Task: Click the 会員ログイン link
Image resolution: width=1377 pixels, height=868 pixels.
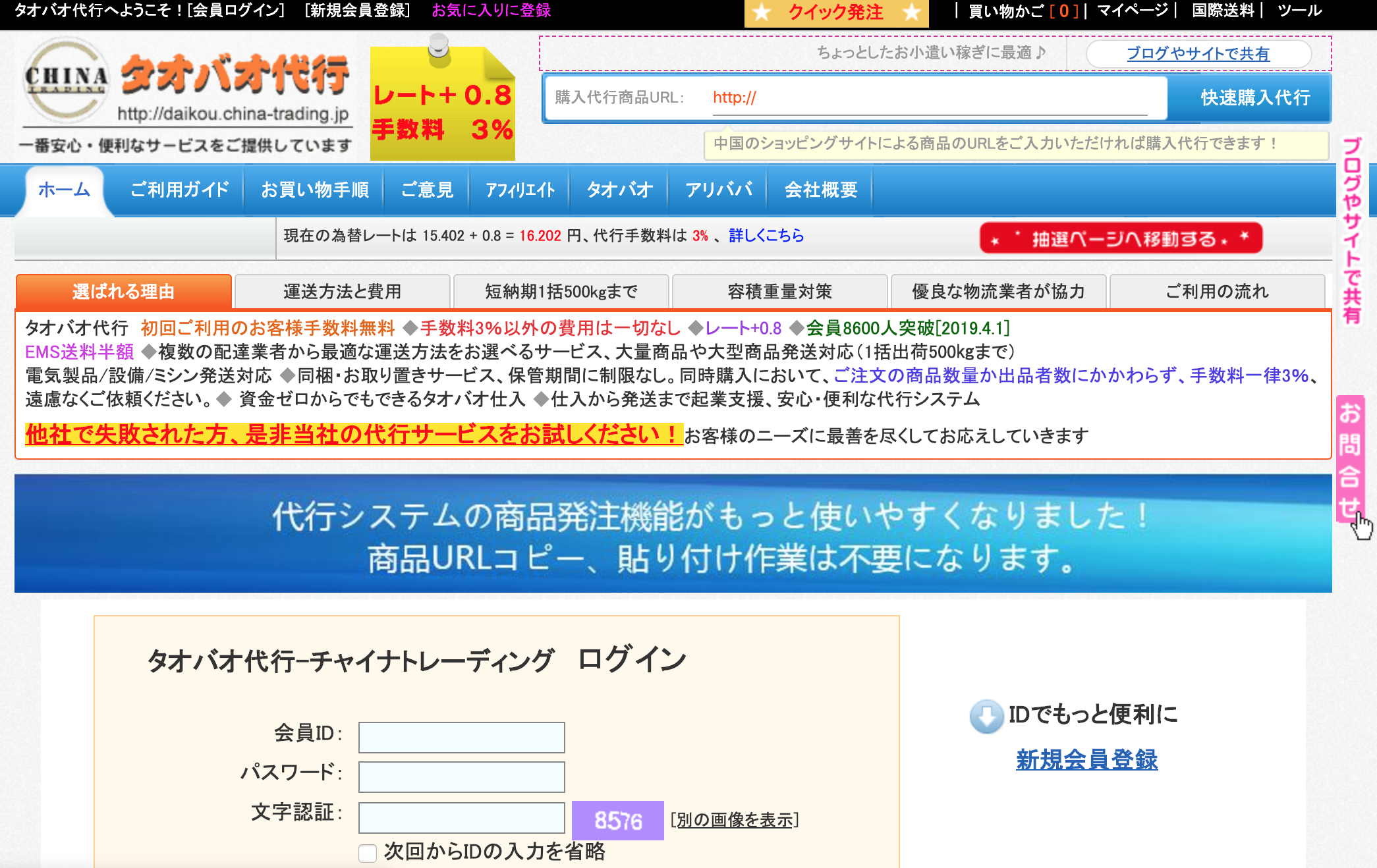Action: (236, 11)
